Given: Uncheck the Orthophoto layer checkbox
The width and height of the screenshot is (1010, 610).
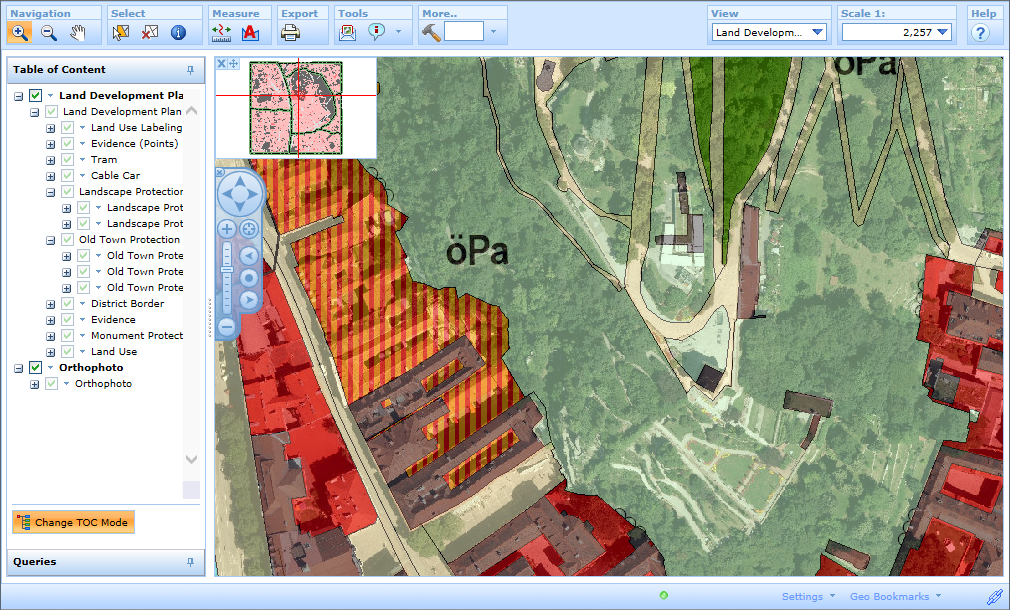Looking at the screenshot, I should [33, 367].
